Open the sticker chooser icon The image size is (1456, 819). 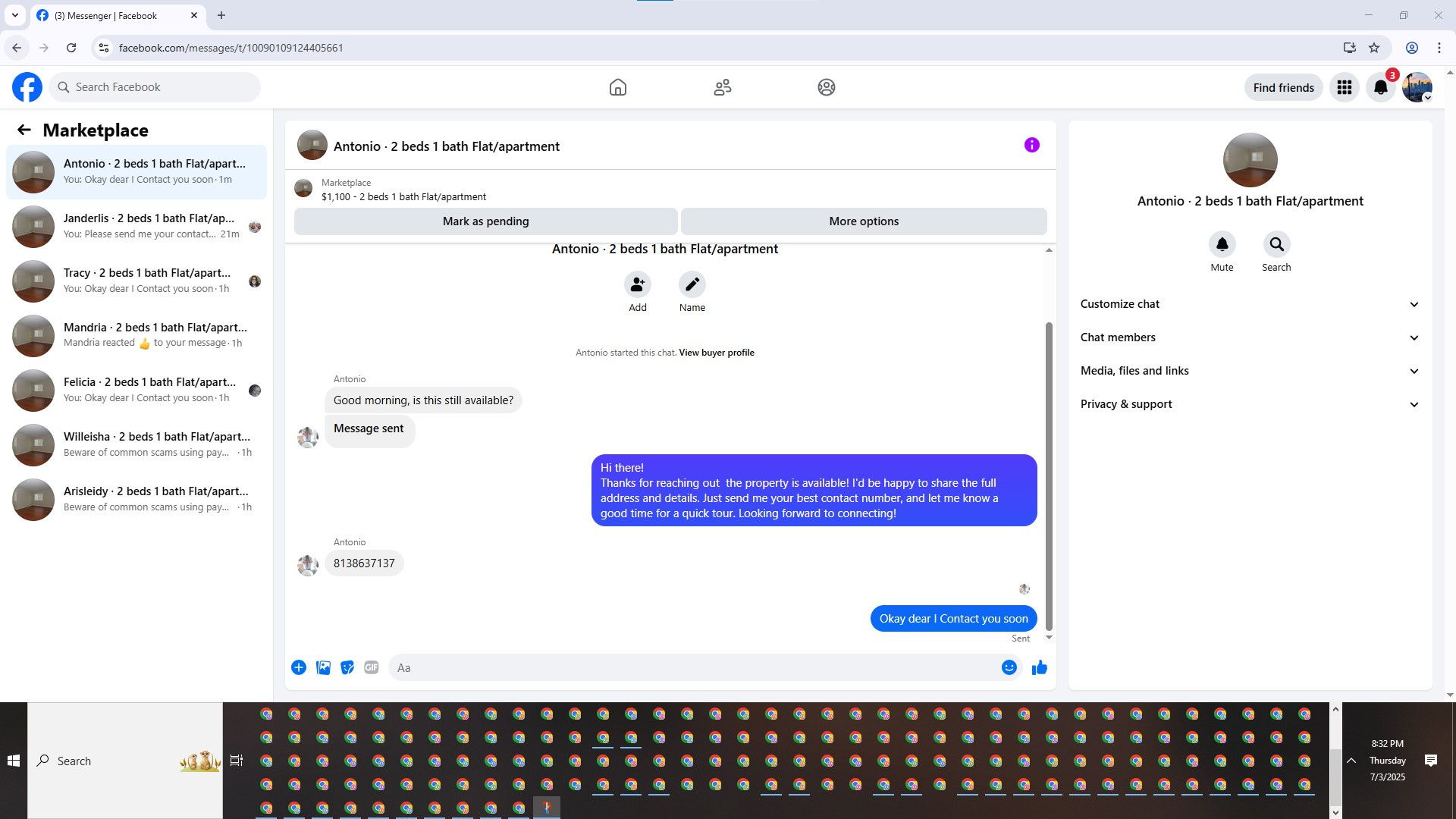347,667
